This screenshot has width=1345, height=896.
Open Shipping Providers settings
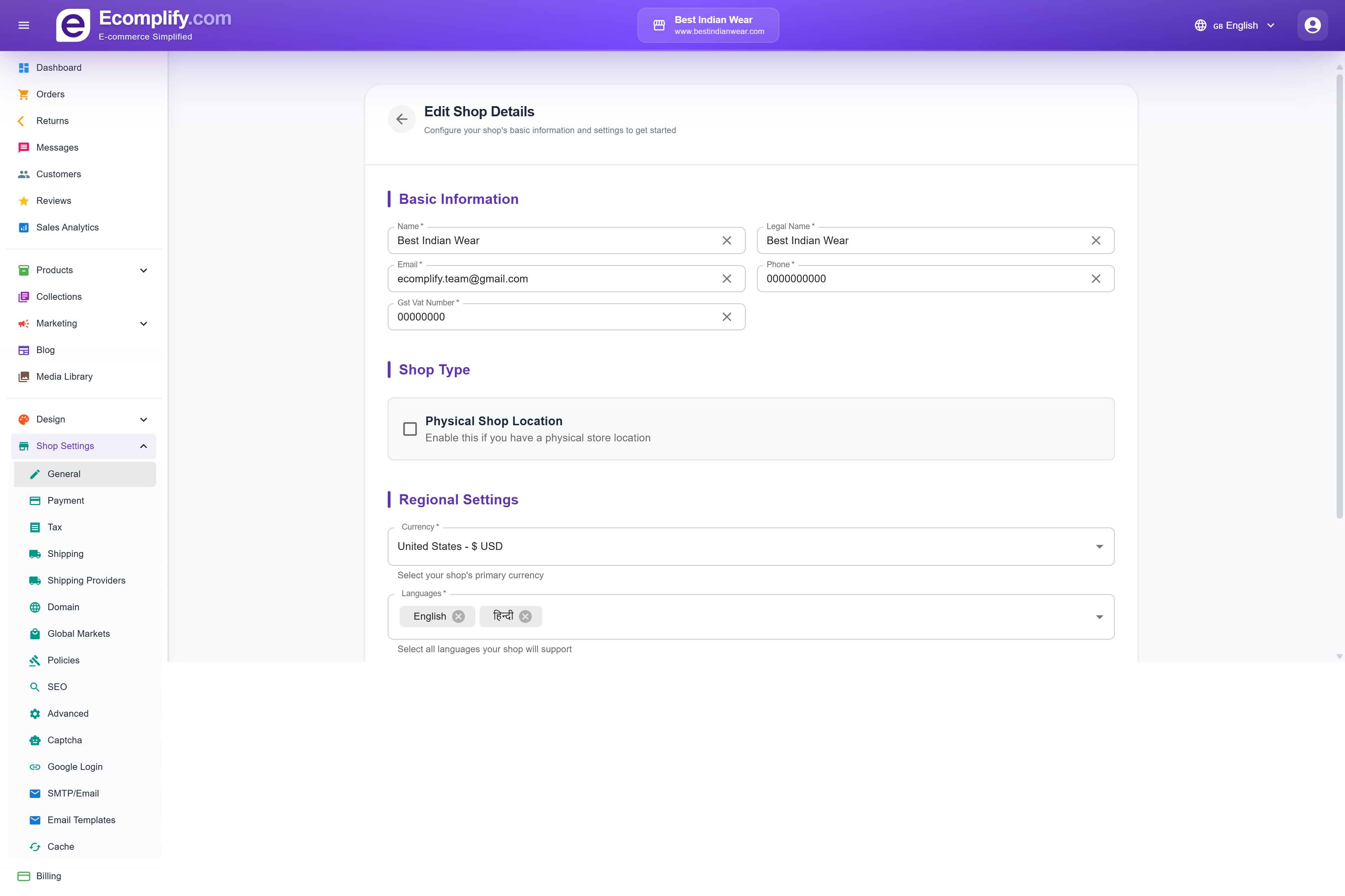tap(86, 580)
